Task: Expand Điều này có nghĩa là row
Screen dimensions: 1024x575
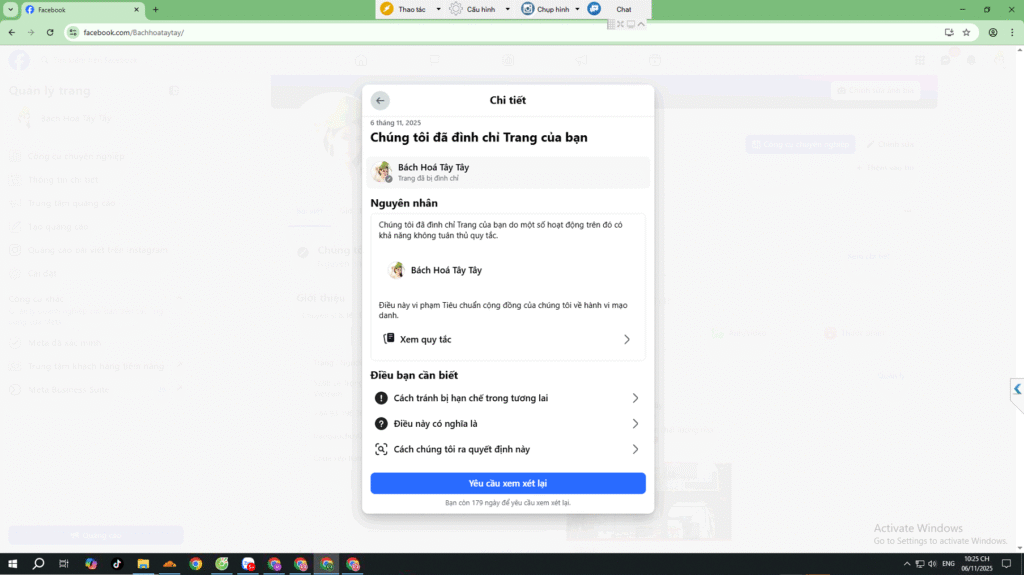Action: 507,424
